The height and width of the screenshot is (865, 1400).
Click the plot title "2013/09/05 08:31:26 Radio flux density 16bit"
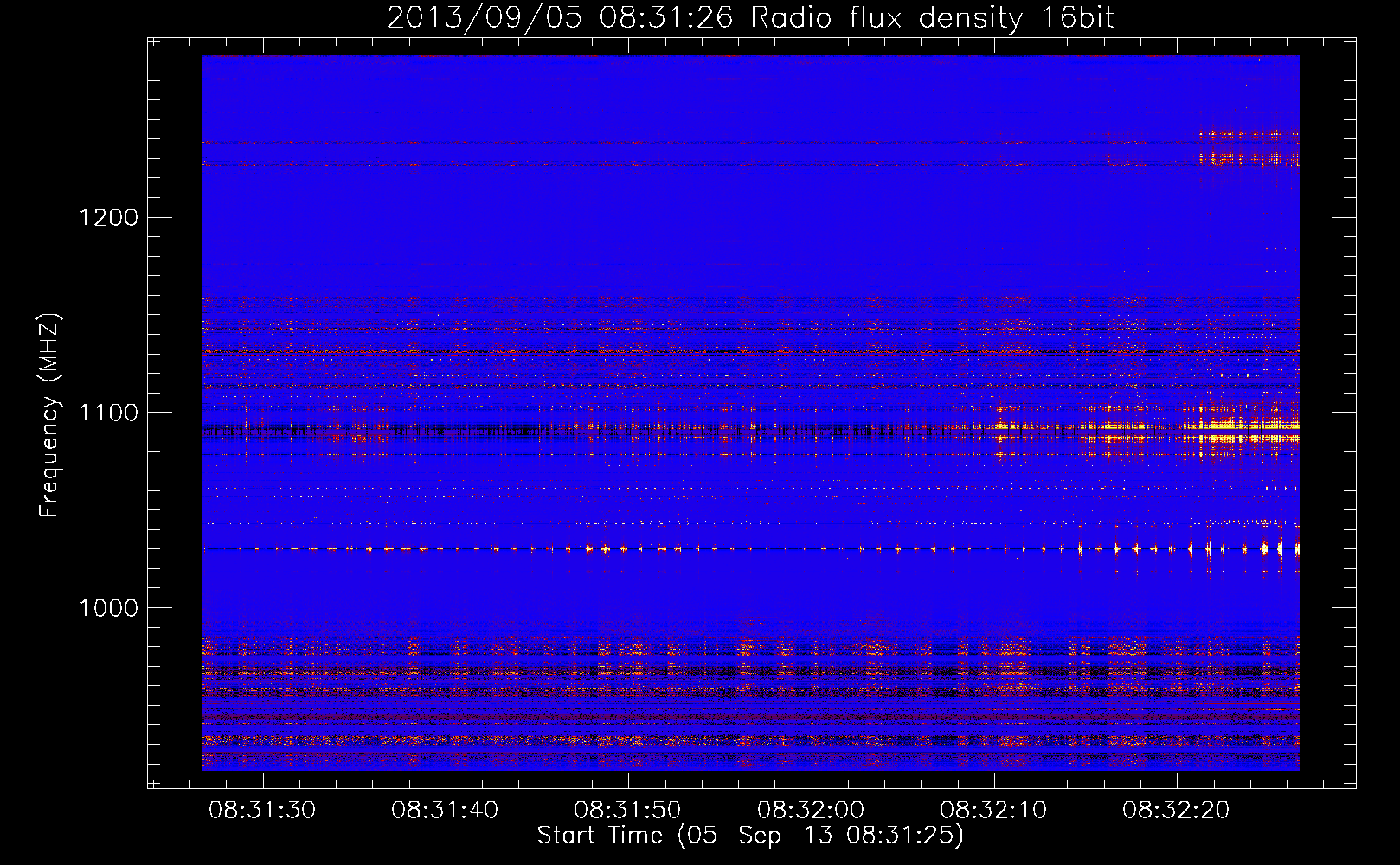coord(750,18)
